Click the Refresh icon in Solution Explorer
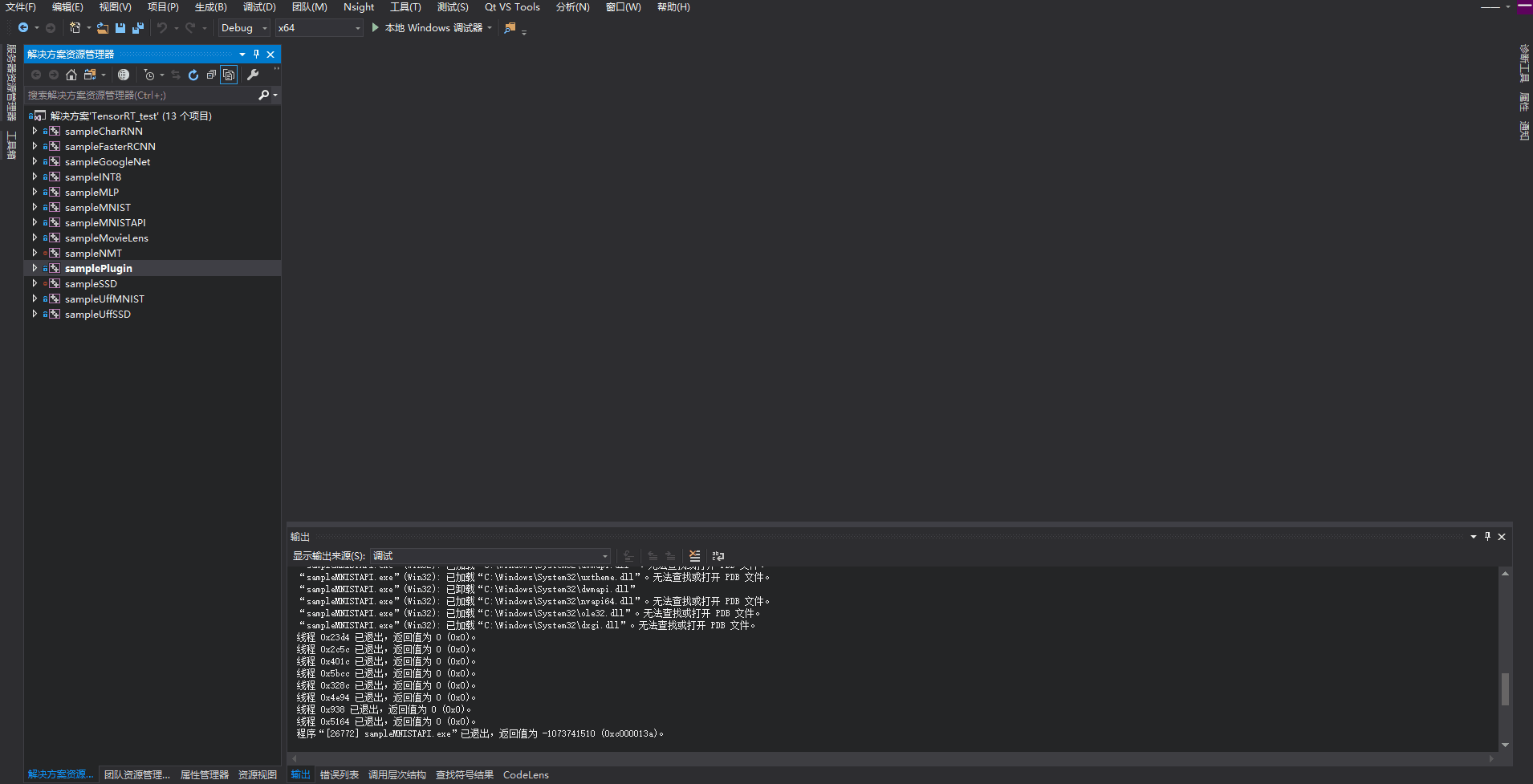This screenshot has width=1533, height=784. (x=193, y=75)
